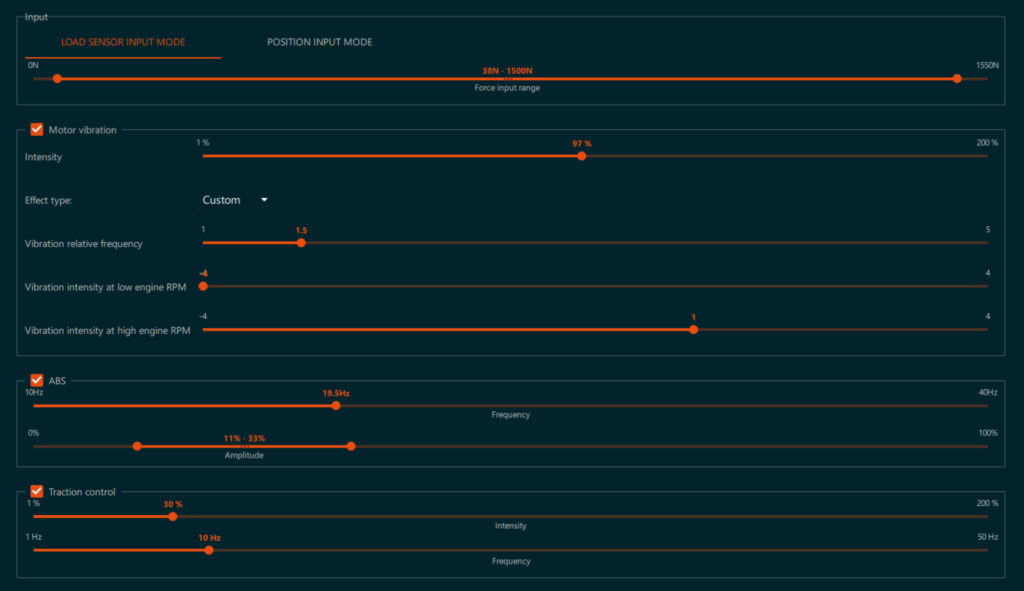This screenshot has width=1024, height=591.
Task: Click the ABS Frequency handle at 19.5Hz
Action: pyautogui.click(x=336, y=405)
